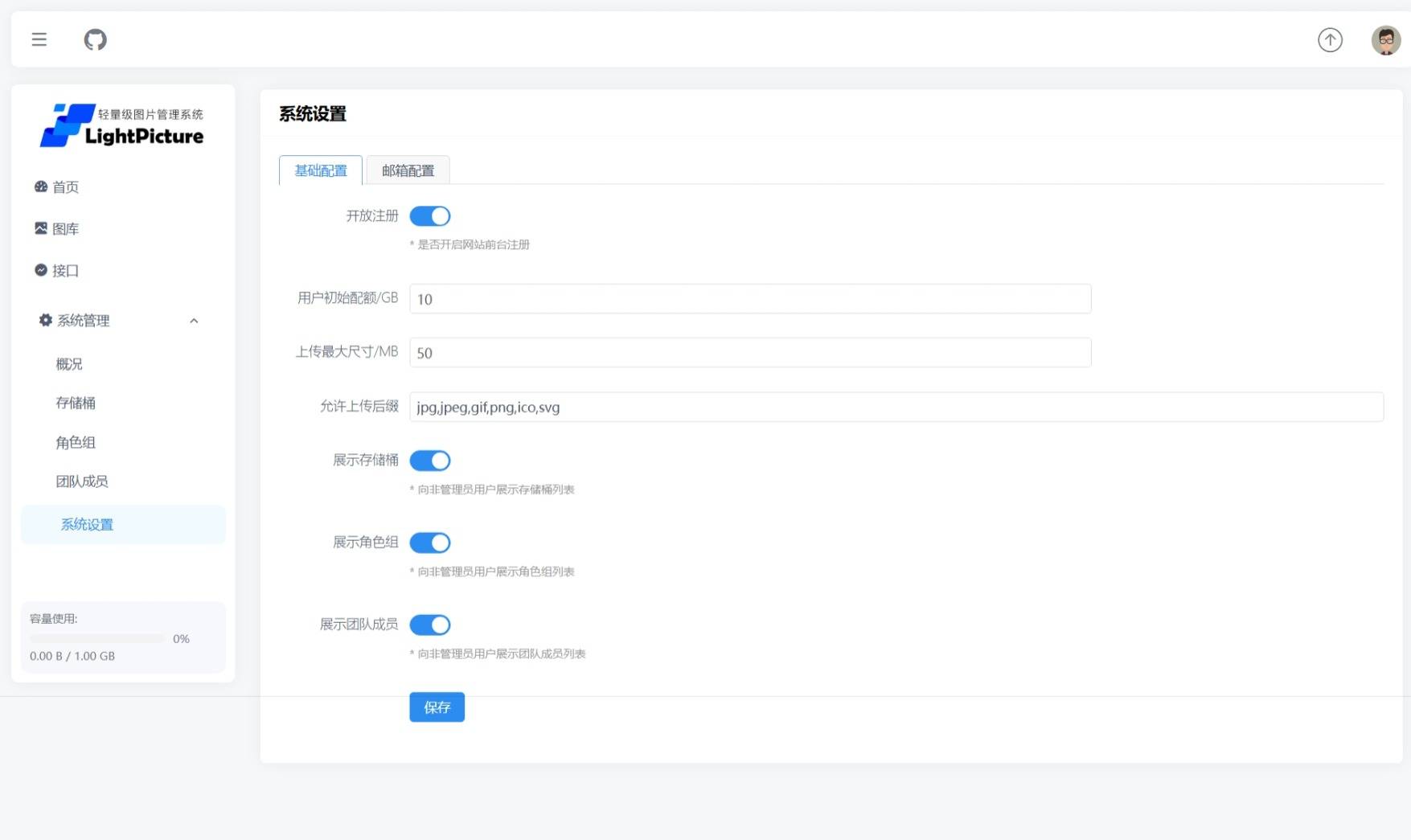Screen dimensions: 1411x840
Task: Turn off the 开放注册 switch
Action: (430, 216)
